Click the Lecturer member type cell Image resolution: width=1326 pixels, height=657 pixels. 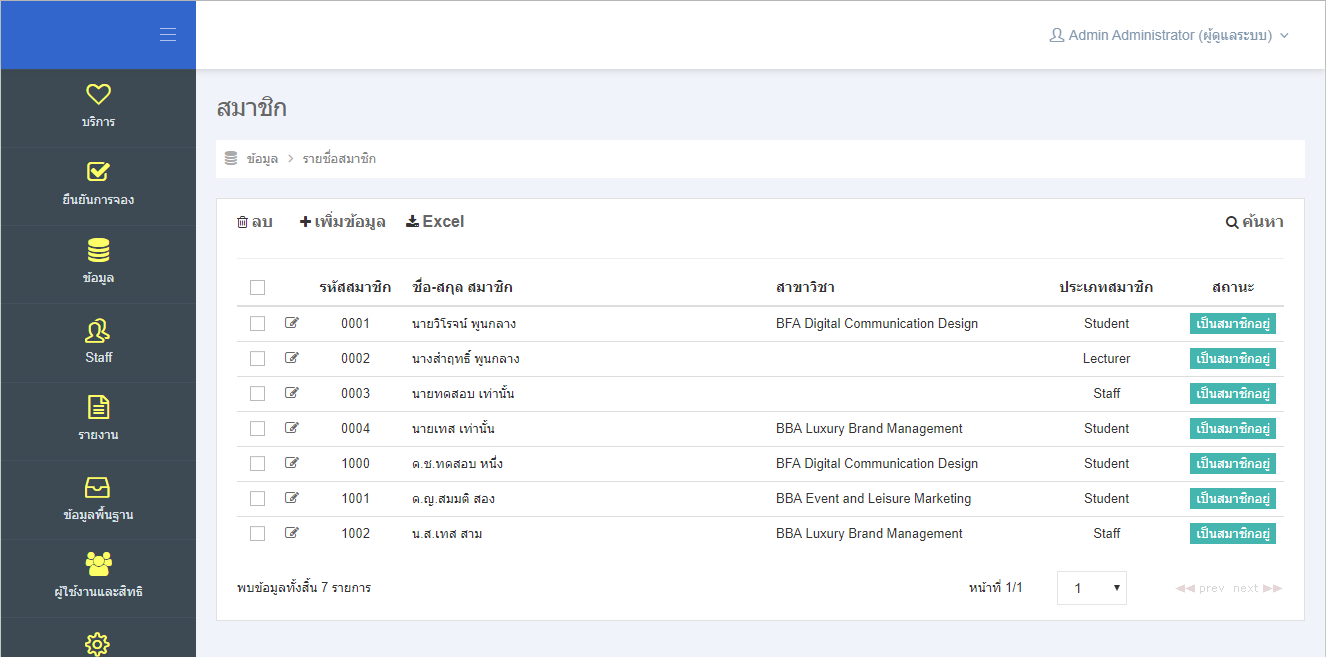click(1106, 359)
